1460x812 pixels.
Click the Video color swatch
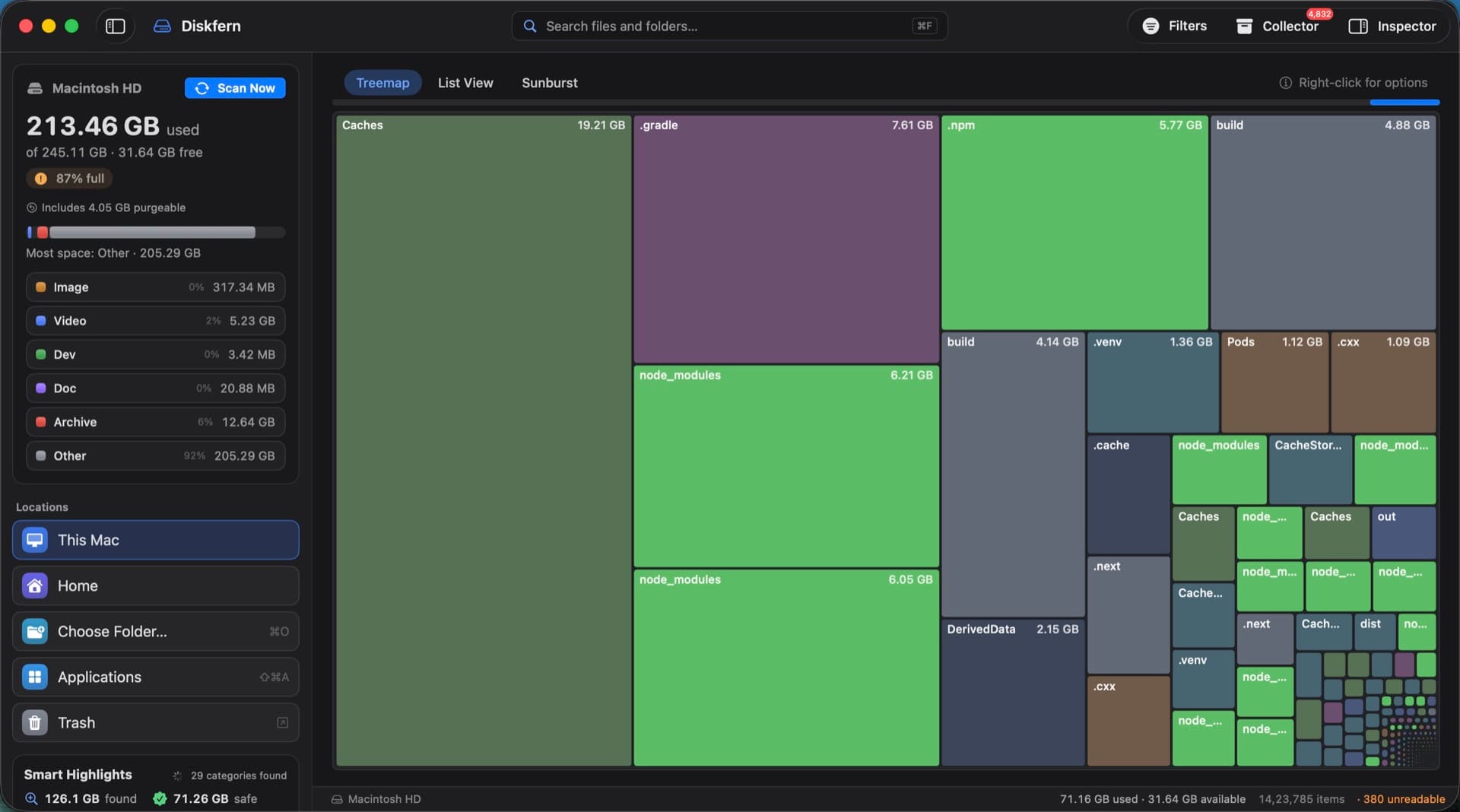(x=41, y=321)
